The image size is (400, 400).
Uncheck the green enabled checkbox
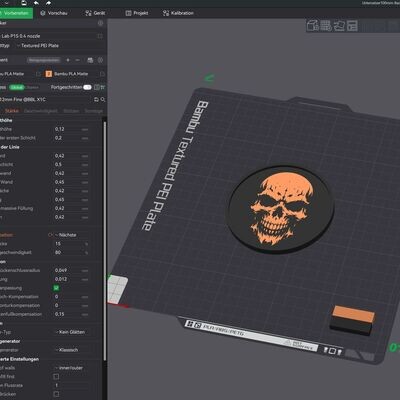[56, 288]
